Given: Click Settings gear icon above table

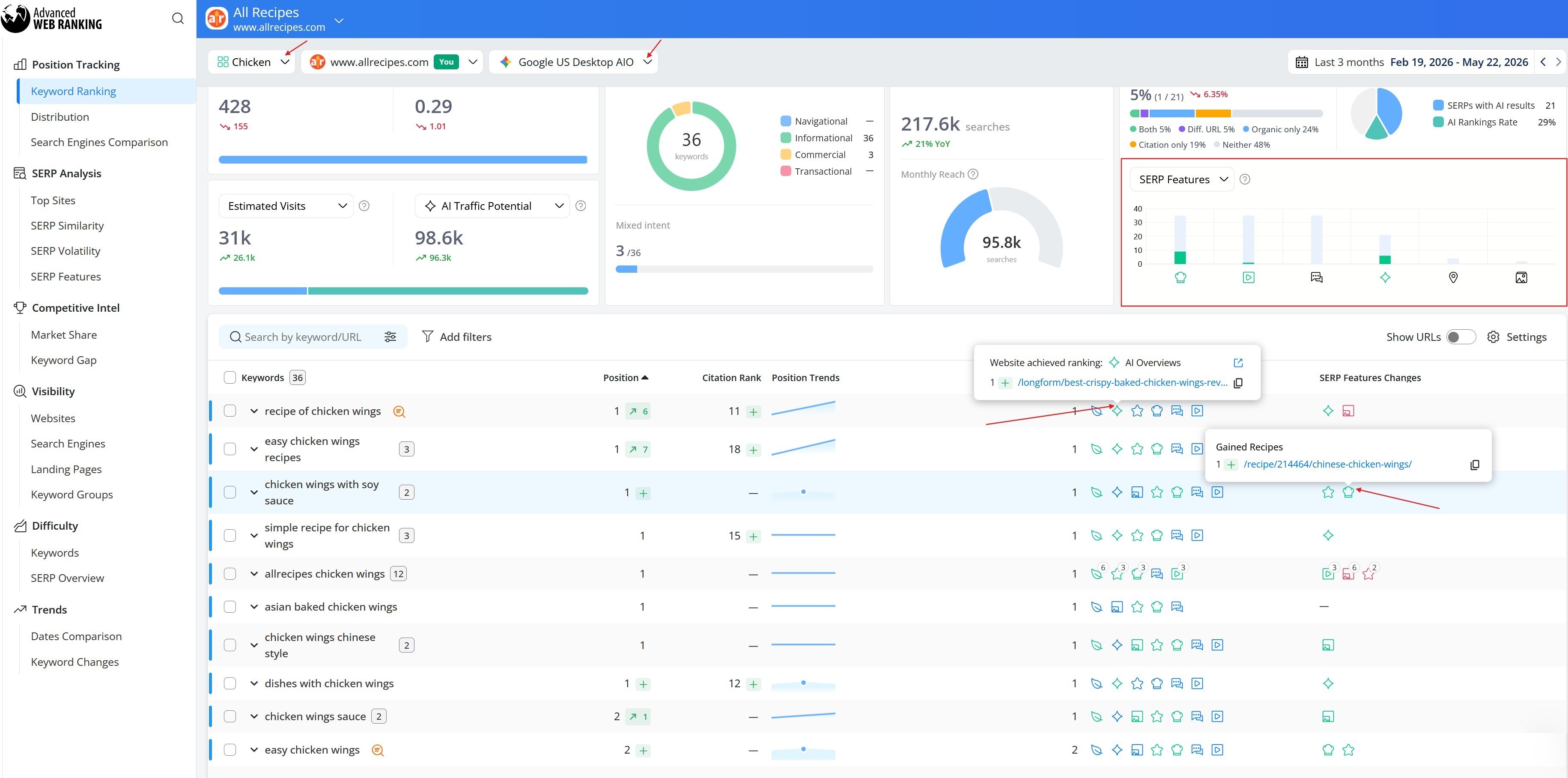Looking at the screenshot, I should tap(1493, 337).
